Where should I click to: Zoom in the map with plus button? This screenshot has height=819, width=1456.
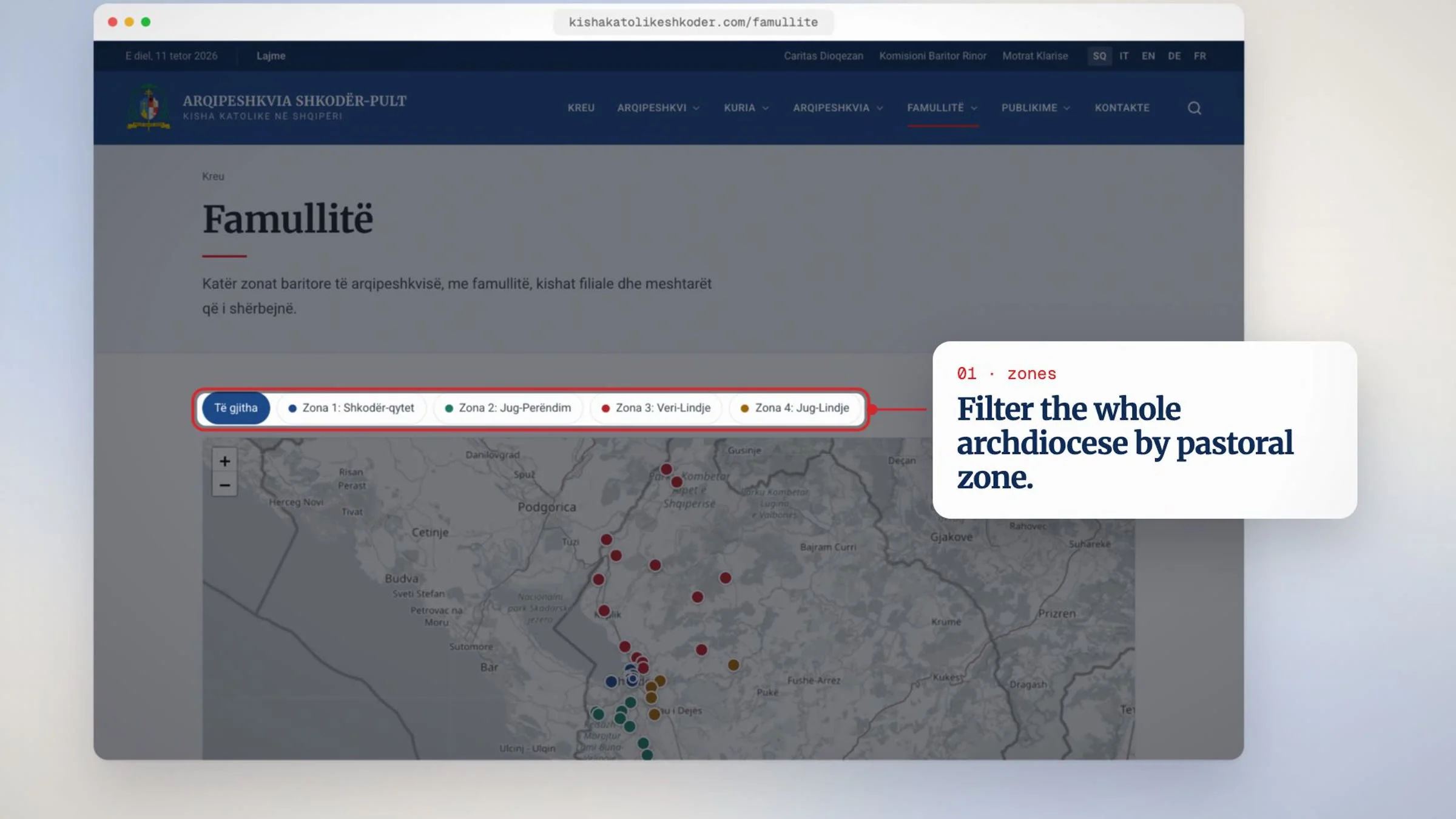click(x=224, y=461)
